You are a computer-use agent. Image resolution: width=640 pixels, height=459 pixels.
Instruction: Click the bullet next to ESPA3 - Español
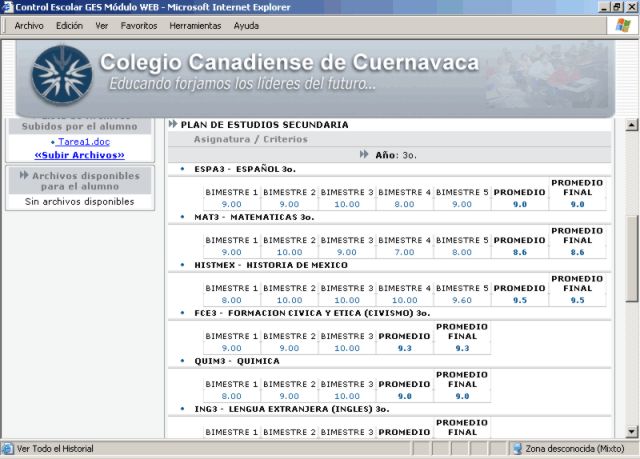pos(182,169)
